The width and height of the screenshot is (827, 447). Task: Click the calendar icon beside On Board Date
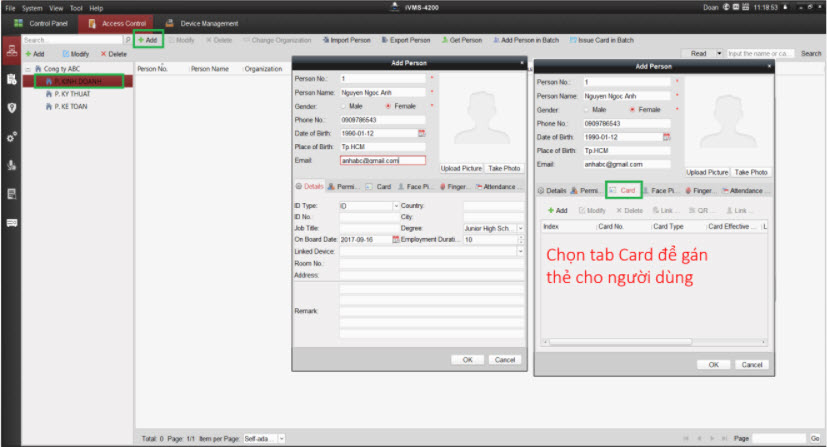tap(395, 240)
